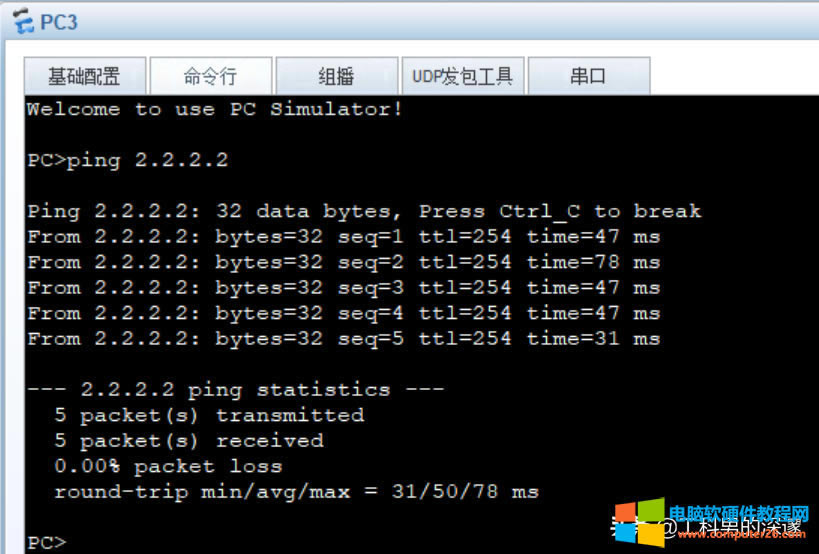The width and height of the screenshot is (819, 554).
Task: Click the PC3 window icon in title bar
Action: 22,21
